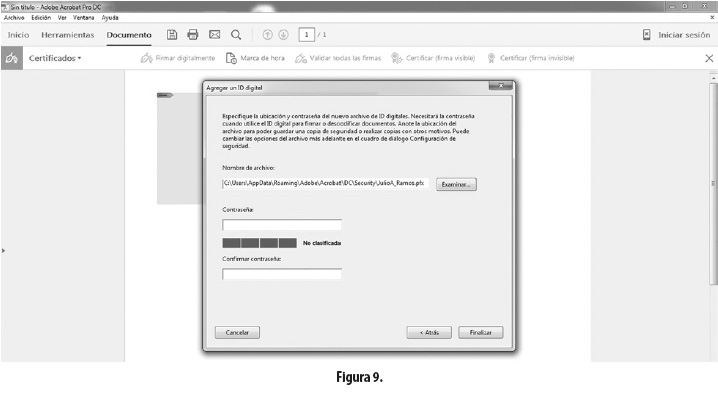
Task: Click Certificar (firma invisible)
Action: 530,58
